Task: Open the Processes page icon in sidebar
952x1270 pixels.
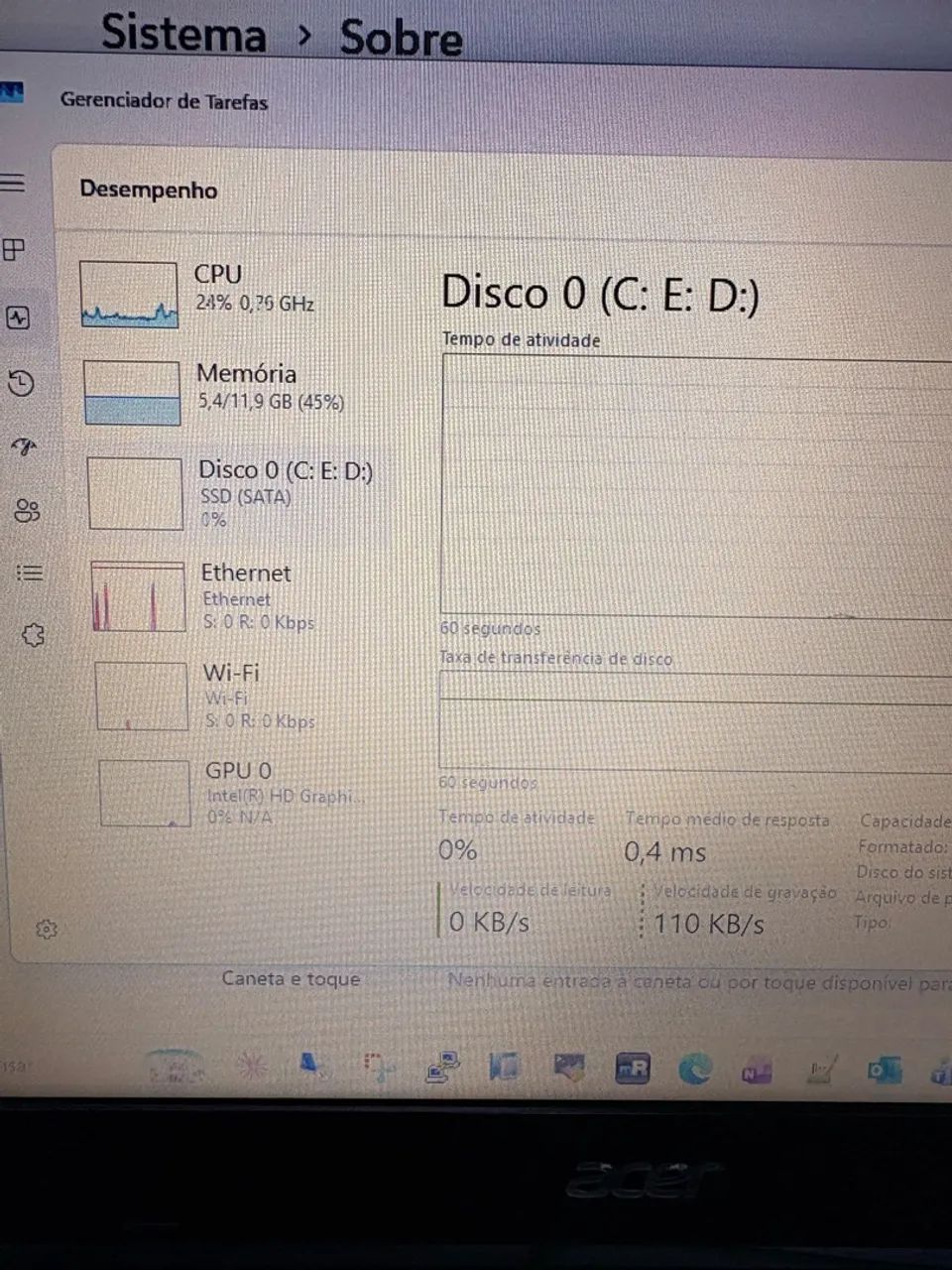Action: (x=14, y=249)
